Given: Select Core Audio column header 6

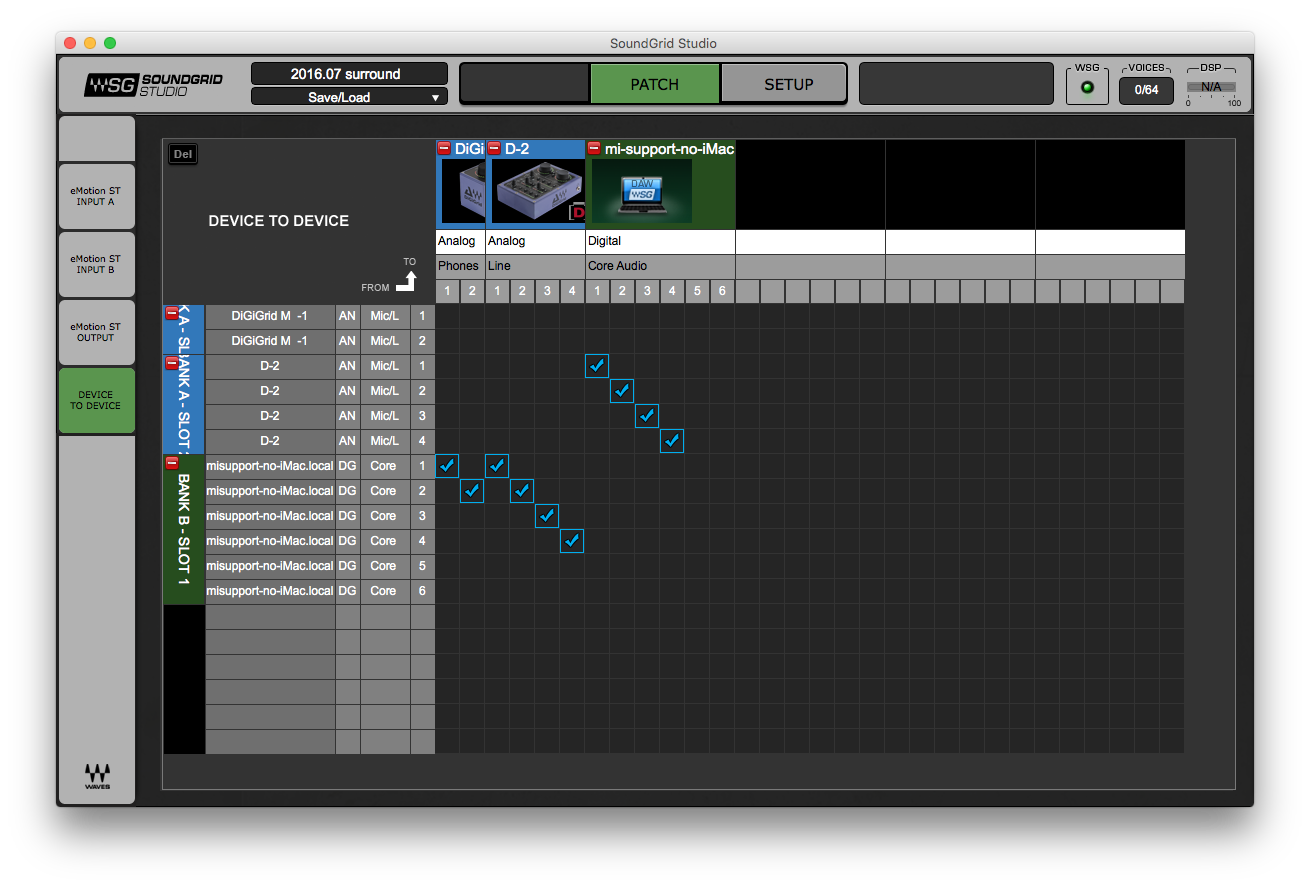Looking at the screenshot, I should pos(722,291).
